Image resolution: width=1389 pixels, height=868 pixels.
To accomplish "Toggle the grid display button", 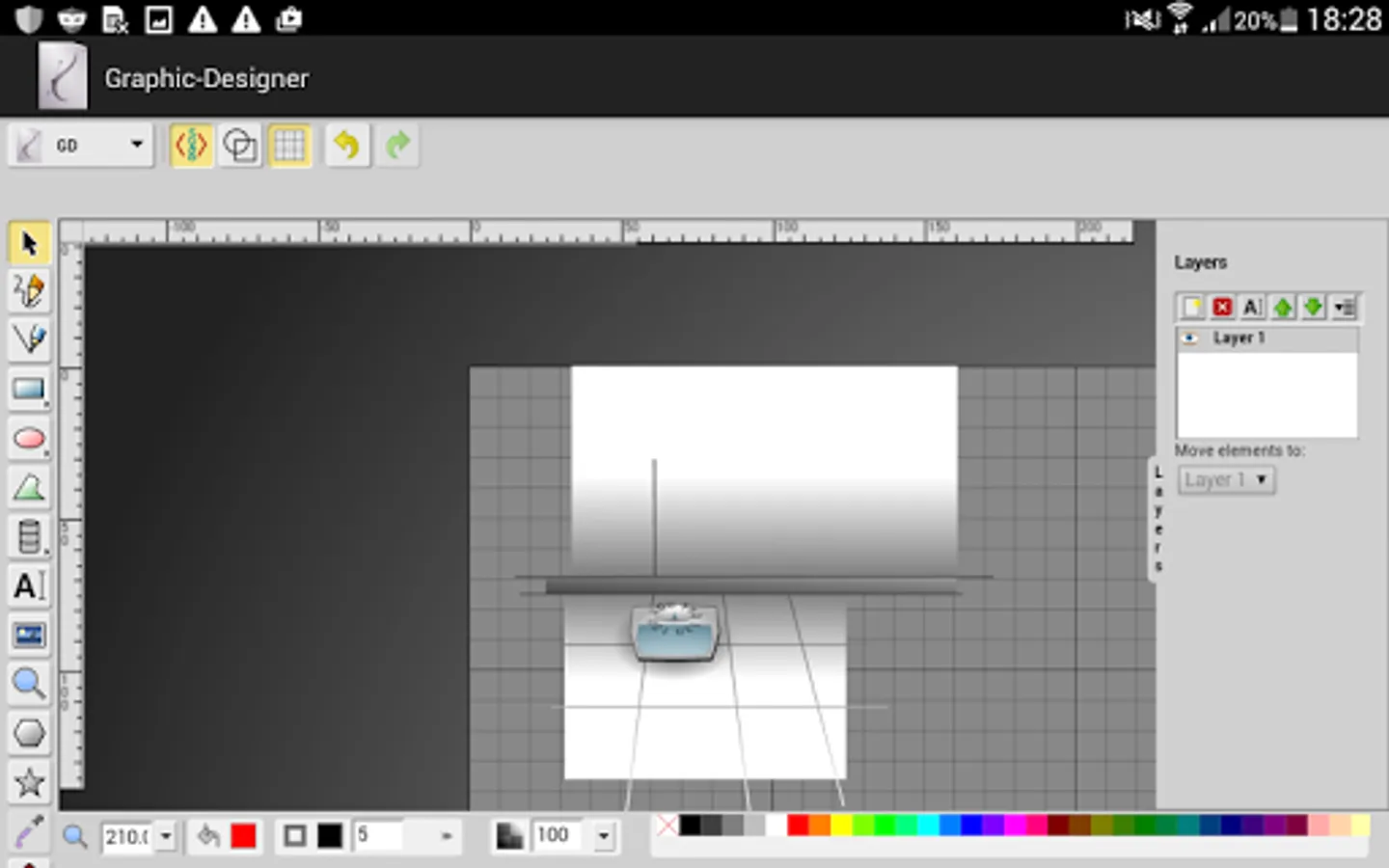I will coord(289,146).
